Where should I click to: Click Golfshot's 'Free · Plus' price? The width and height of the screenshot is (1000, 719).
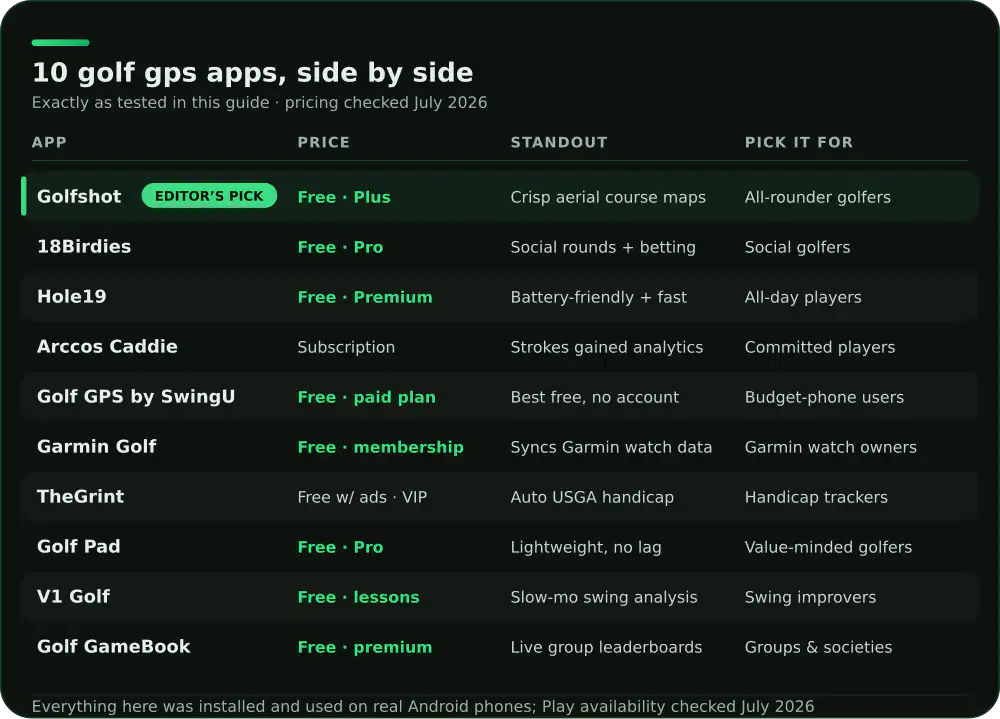[x=344, y=197]
